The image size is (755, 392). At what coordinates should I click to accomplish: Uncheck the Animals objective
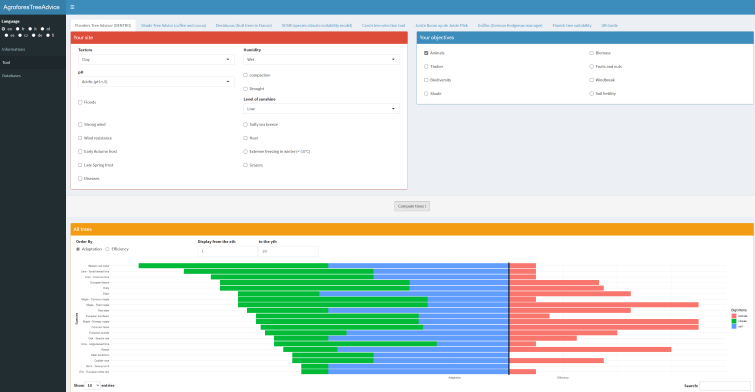(x=426, y=53)
